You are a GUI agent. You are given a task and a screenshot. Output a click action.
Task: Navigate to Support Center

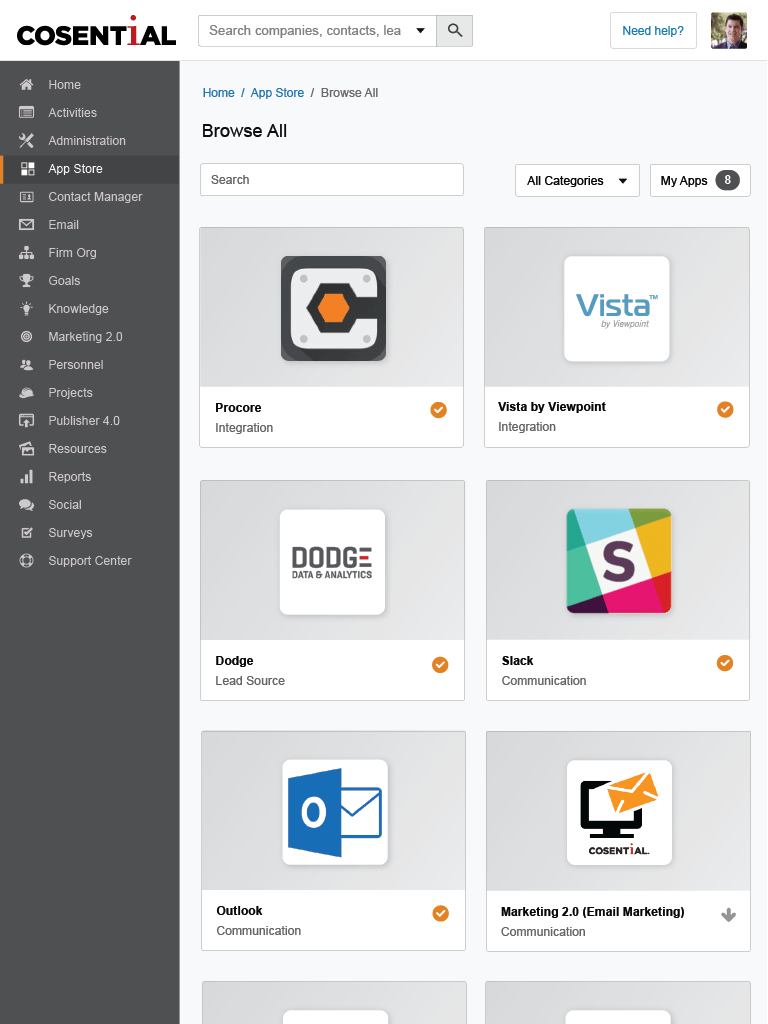pos(89,561)
